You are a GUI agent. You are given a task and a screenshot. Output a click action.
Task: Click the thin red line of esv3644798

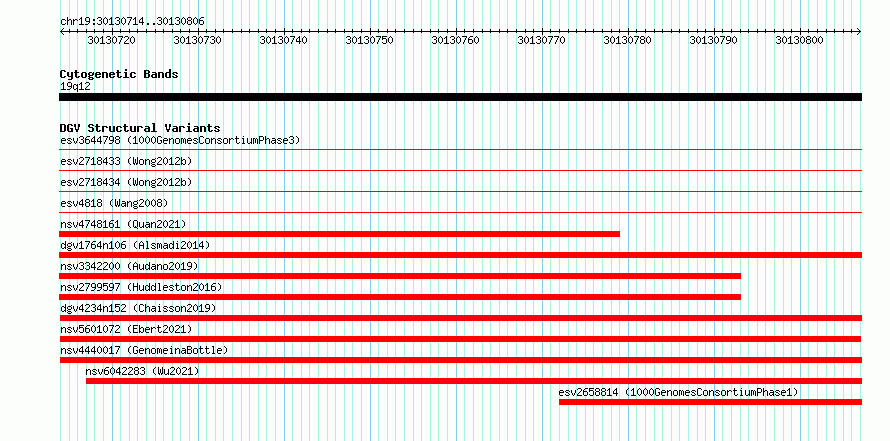click(x=460, y=150)
